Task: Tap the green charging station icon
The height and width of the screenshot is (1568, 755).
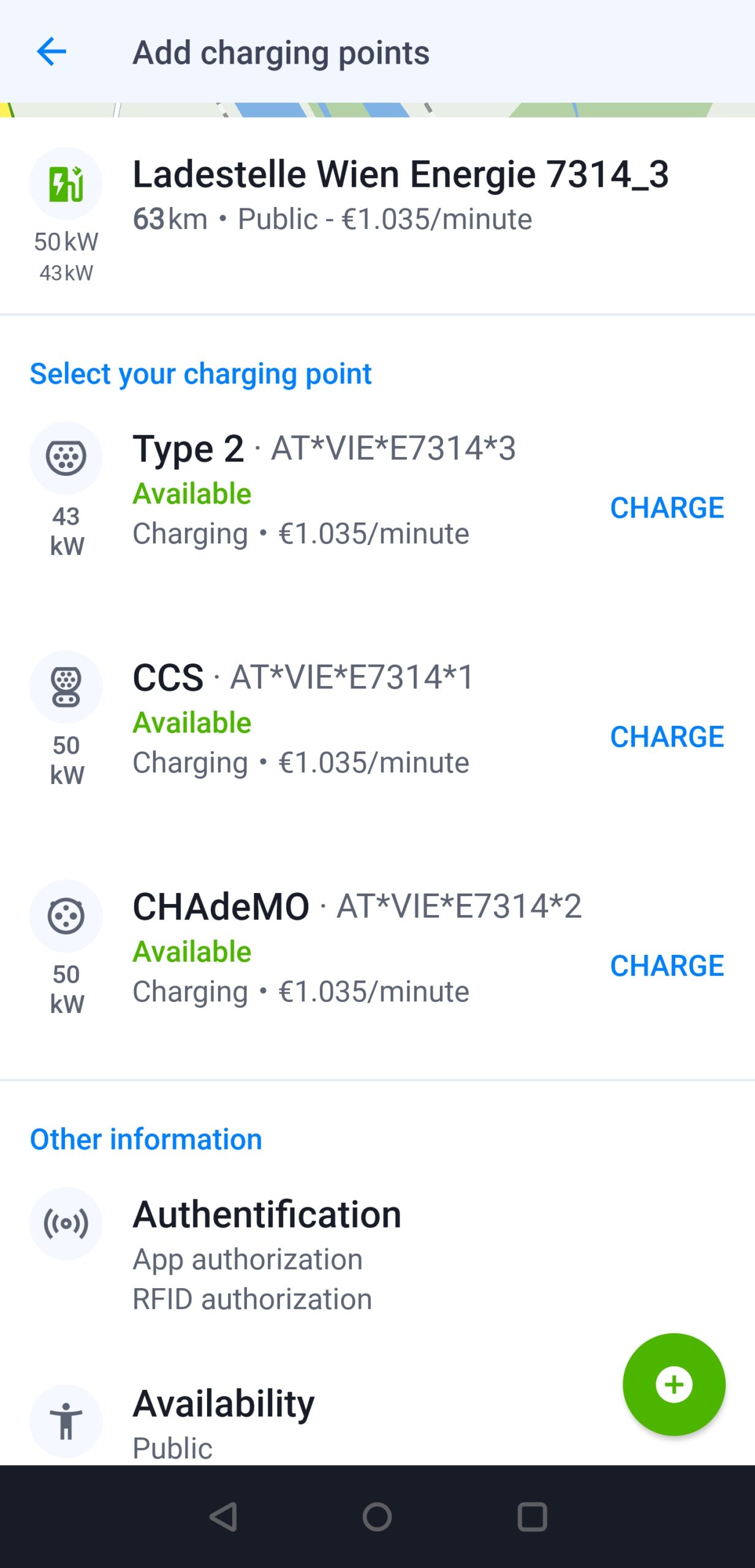Action: click(x=66, y=184)
